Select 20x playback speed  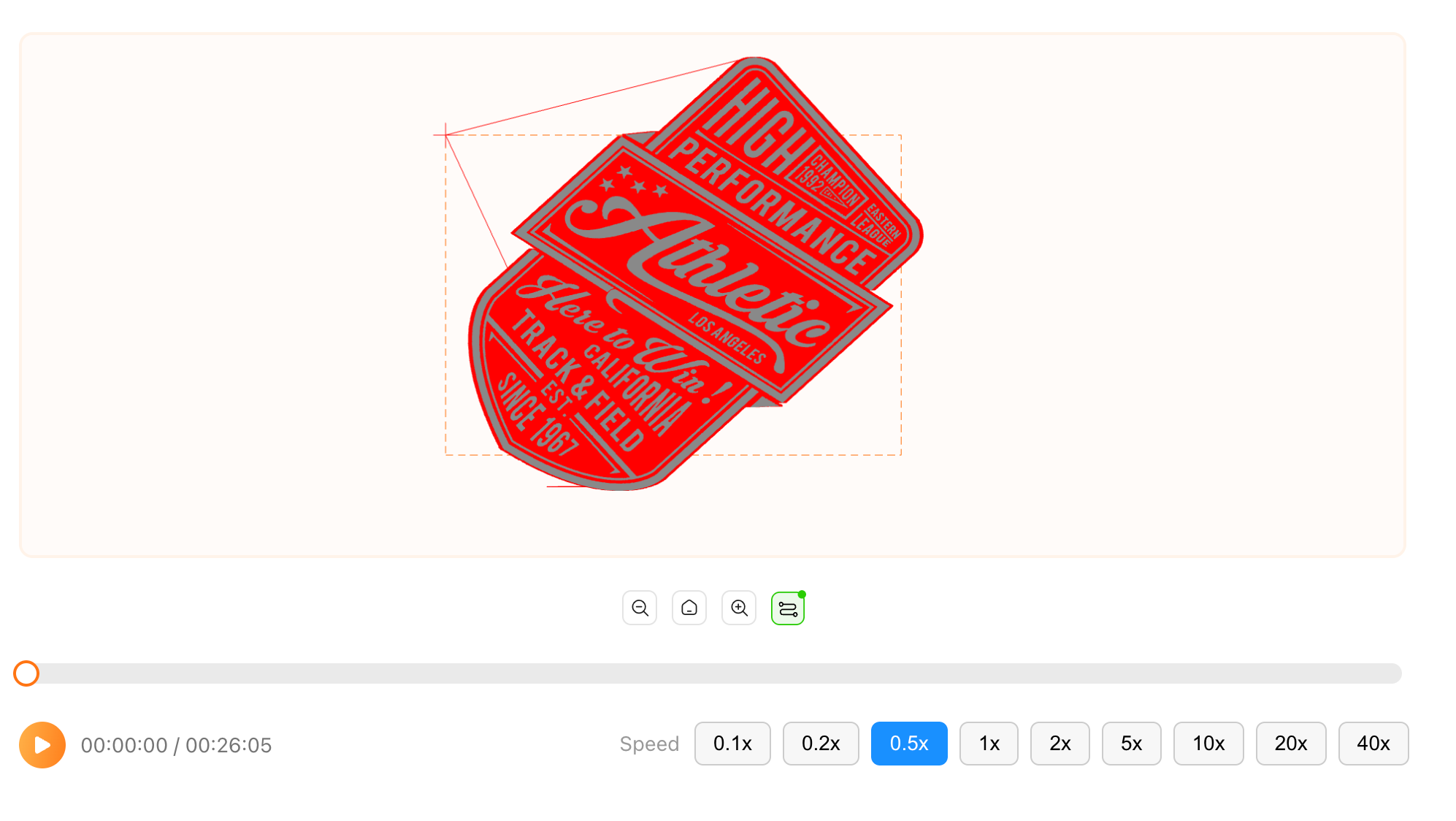pos(1291,744)
